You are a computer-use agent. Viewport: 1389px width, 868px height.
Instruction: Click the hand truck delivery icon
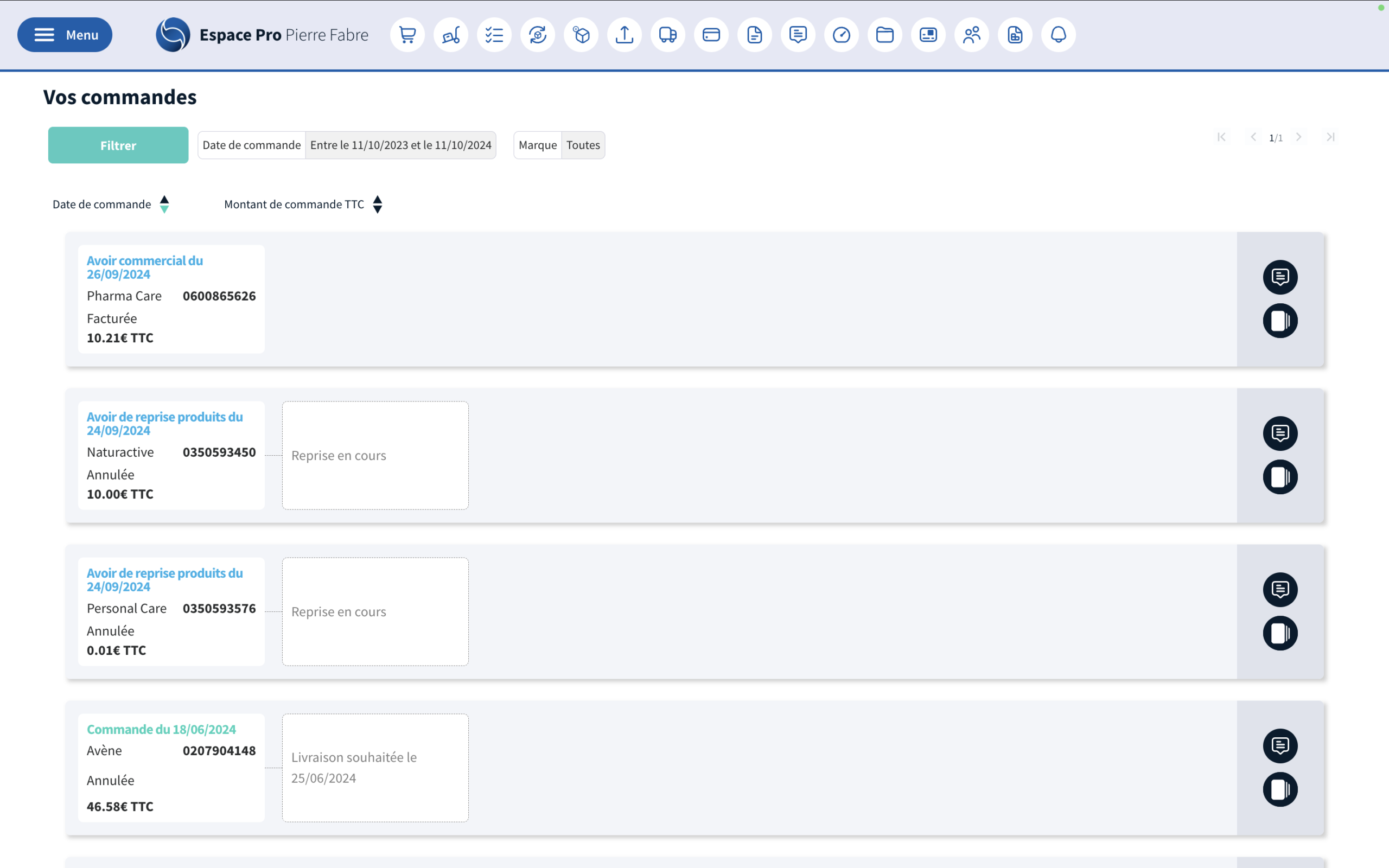450,35
